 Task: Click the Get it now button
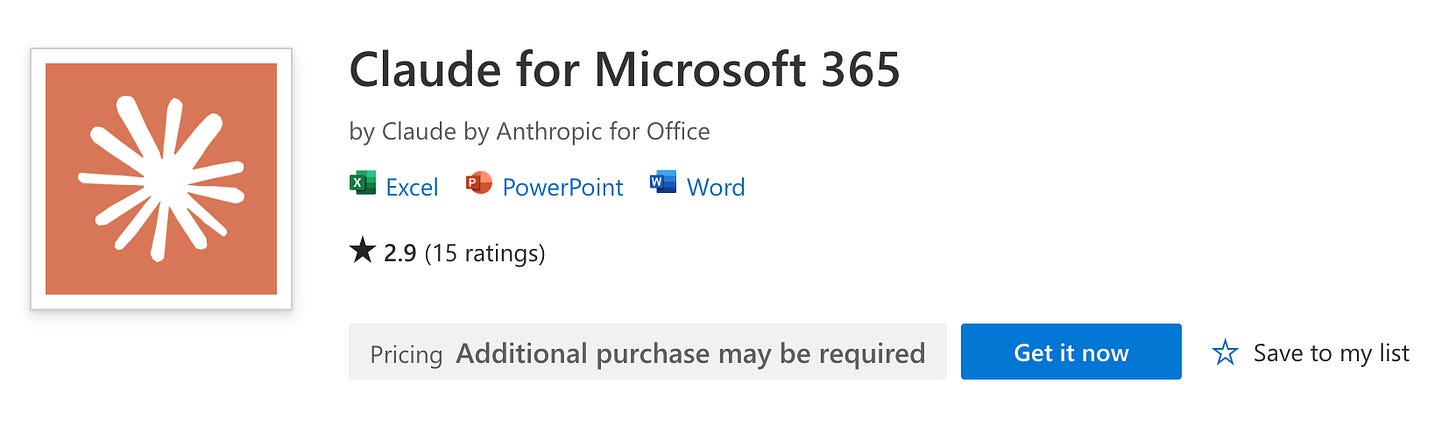click(1071, 352)
